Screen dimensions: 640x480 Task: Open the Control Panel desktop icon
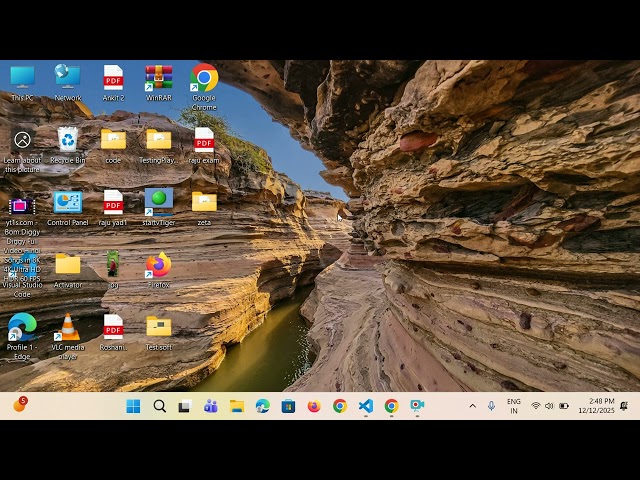click(68, 203)
